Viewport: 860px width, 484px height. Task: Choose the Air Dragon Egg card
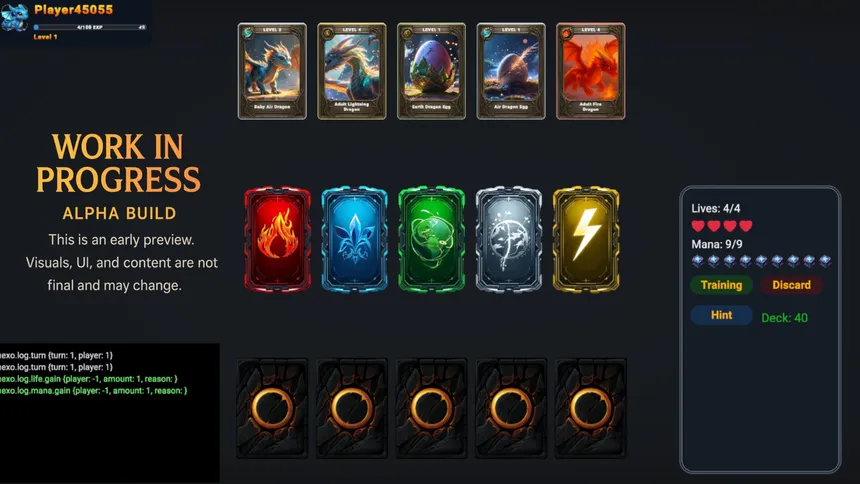coord(511,71)
